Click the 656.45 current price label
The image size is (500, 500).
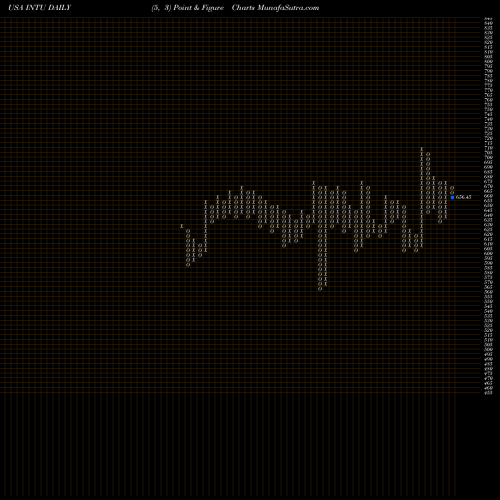coord(463,197)
